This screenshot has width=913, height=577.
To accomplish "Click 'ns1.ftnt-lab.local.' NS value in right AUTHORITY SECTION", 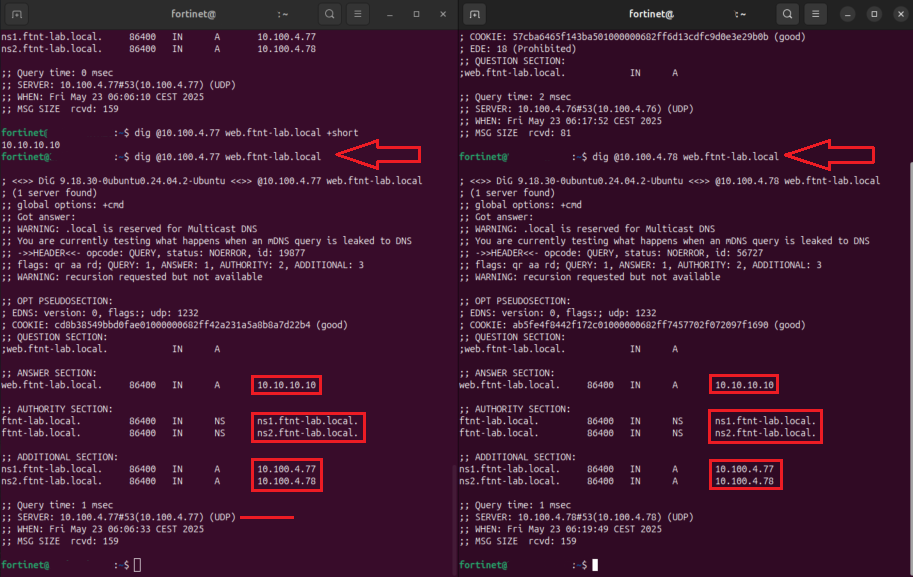I will [x=765, y=421].
